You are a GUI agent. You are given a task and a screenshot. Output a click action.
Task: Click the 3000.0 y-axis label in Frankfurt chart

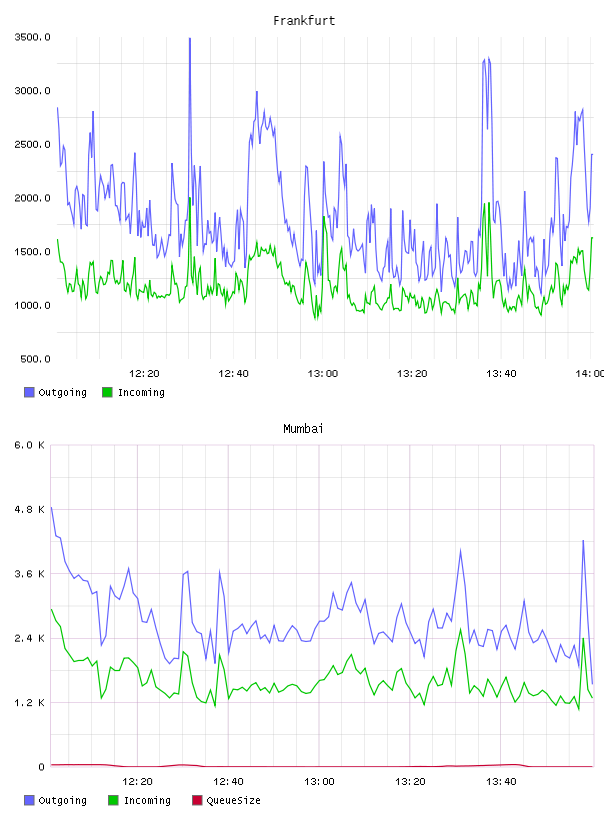(x=32, y=91)
